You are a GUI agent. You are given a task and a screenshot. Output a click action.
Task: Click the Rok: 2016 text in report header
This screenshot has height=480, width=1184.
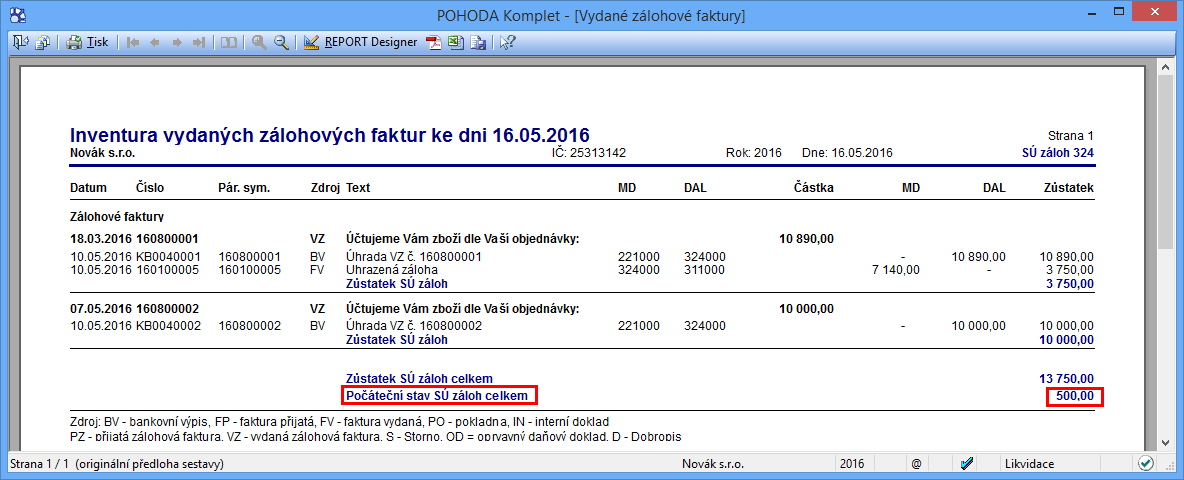click(x=752, y=152)
